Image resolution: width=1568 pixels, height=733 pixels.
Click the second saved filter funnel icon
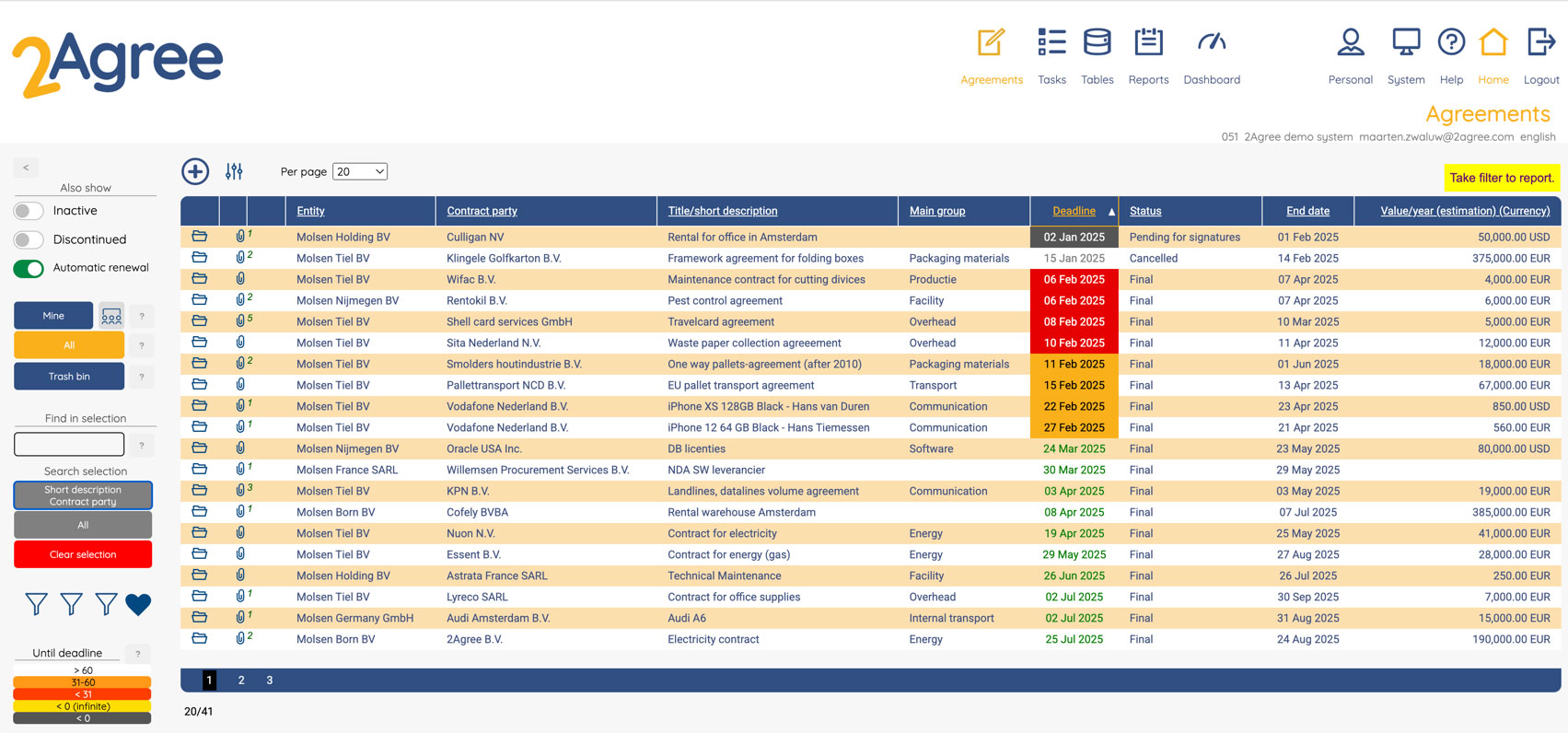[71, 604]
